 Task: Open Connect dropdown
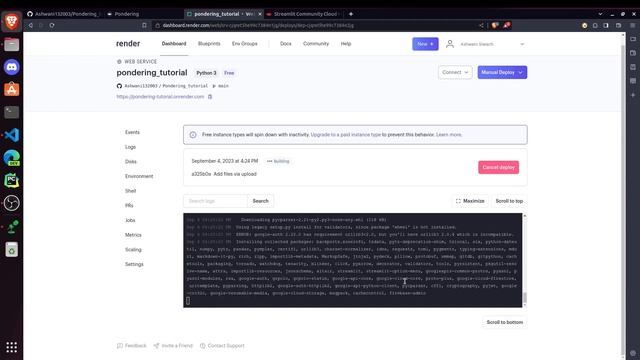(455, 72)
